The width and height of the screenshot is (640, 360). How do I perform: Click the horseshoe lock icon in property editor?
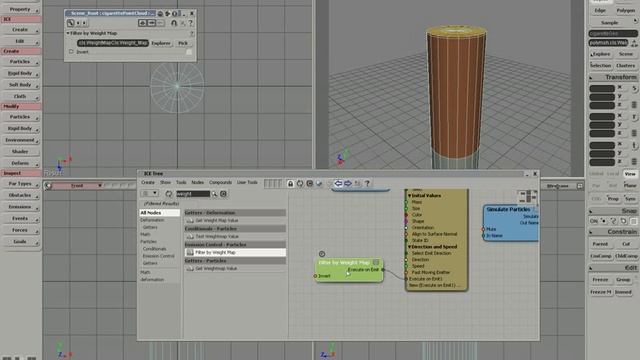[x=174, y=23]
